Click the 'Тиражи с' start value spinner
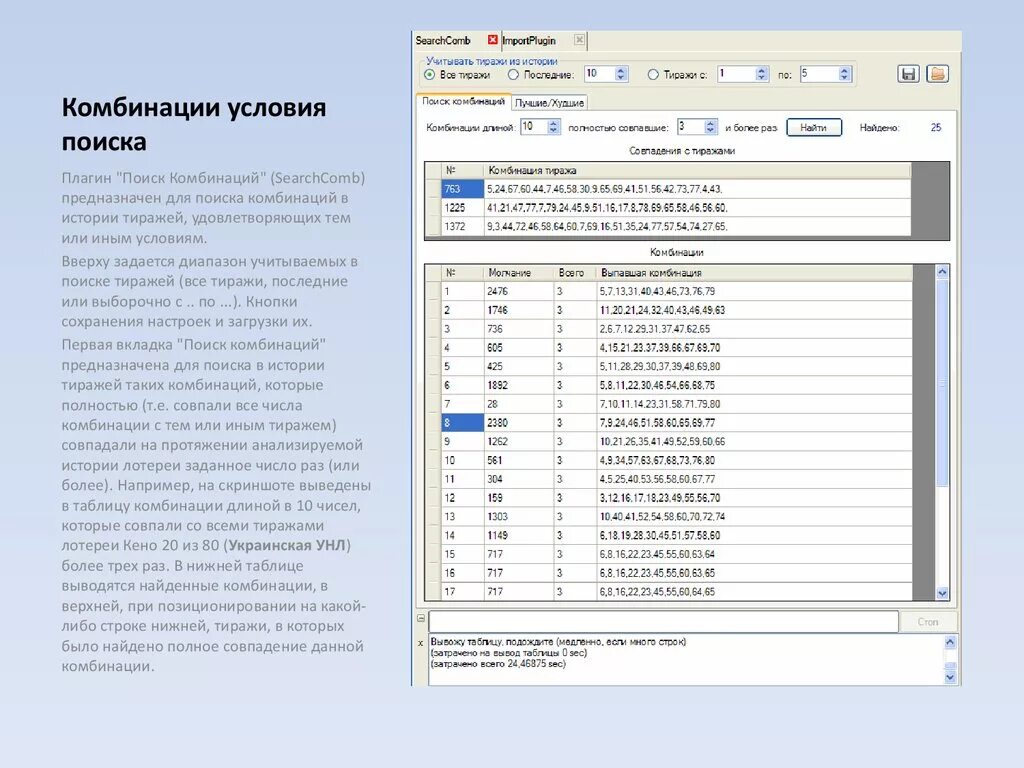This screenshot has width=1024, height=768. pos(761,74)
